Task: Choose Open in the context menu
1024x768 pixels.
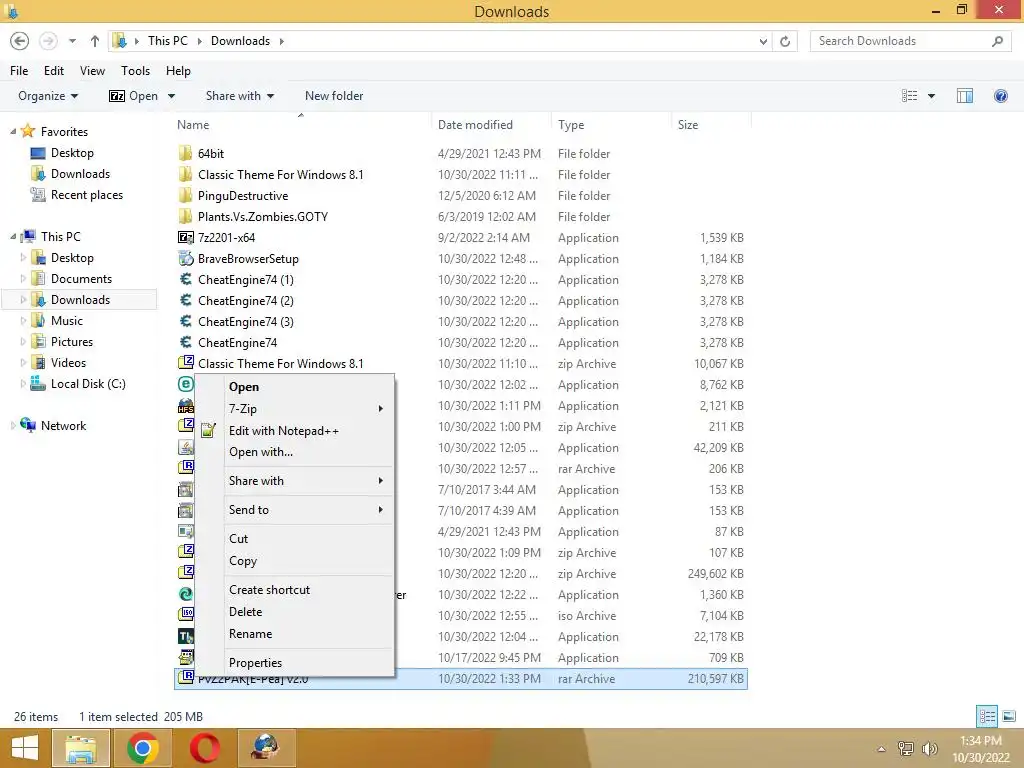Action: [244, 387]
